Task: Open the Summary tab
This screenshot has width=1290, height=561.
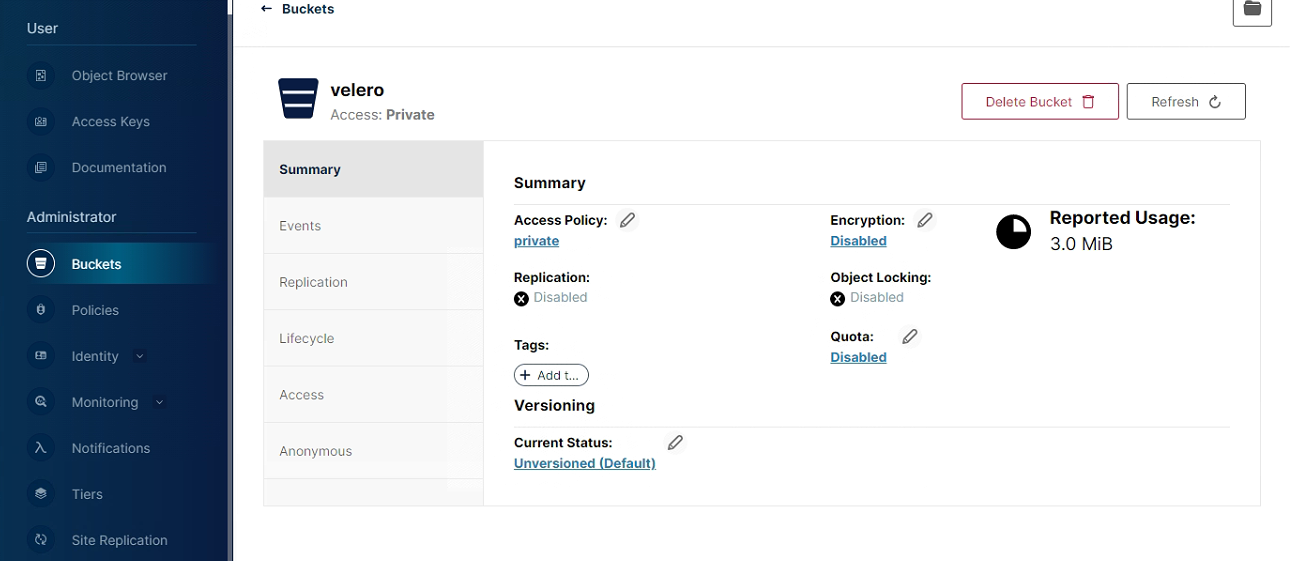Action: click(373, 169)
